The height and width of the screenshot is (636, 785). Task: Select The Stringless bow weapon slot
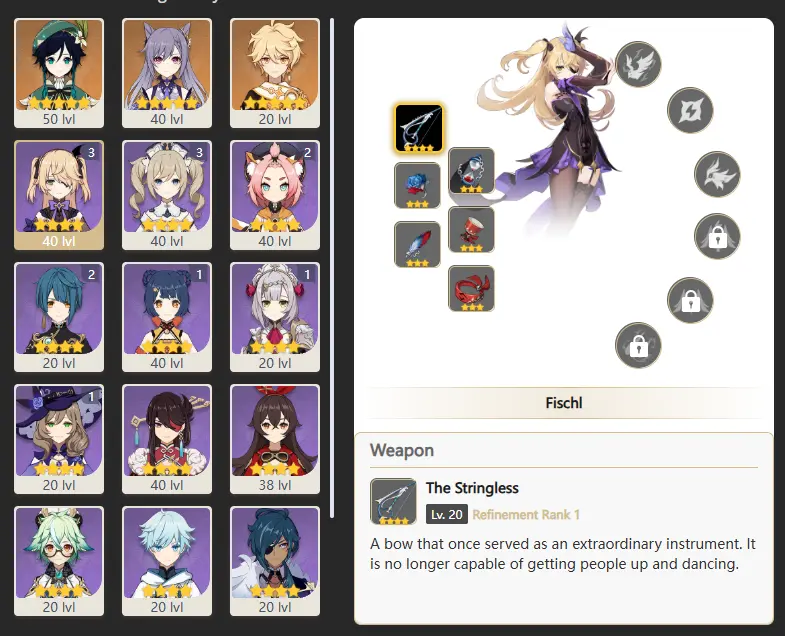coord(419,128)
